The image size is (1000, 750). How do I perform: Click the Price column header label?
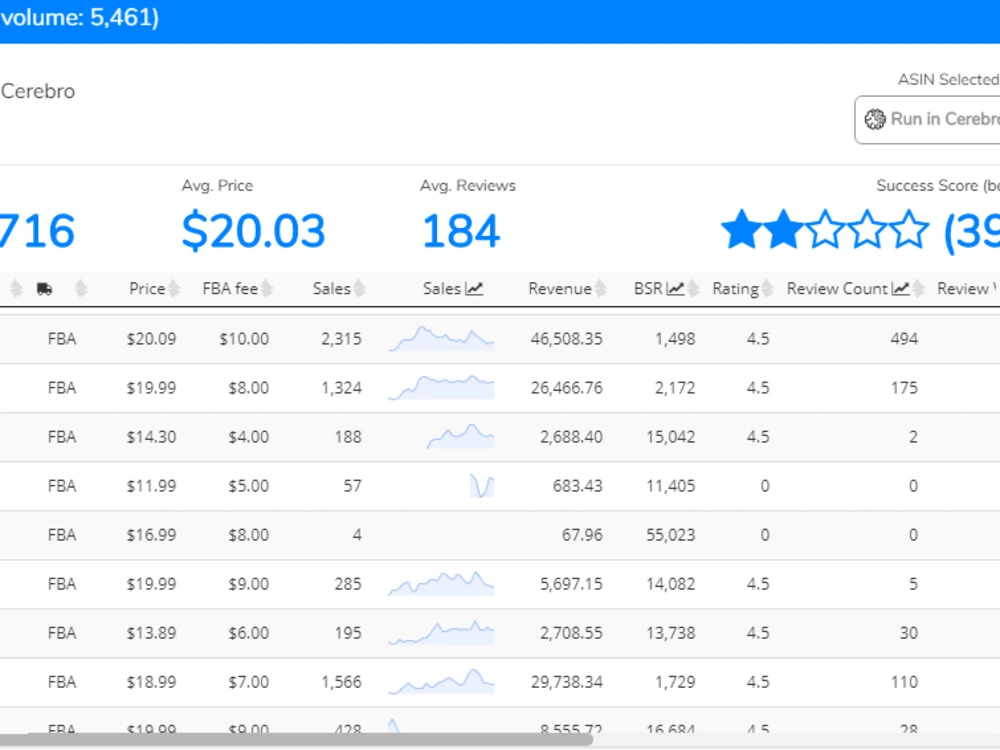coord(147,289)
